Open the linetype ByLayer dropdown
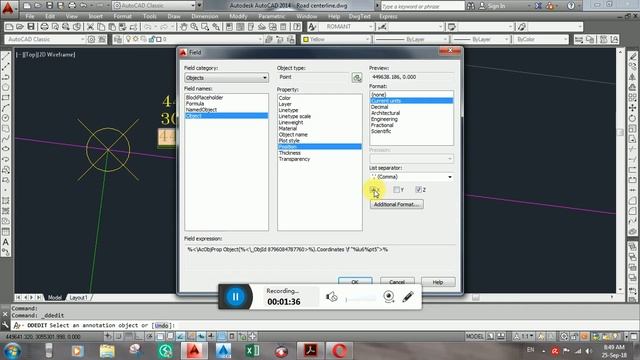This screenshot has width=640, height=360. click(x=411, y=39)
